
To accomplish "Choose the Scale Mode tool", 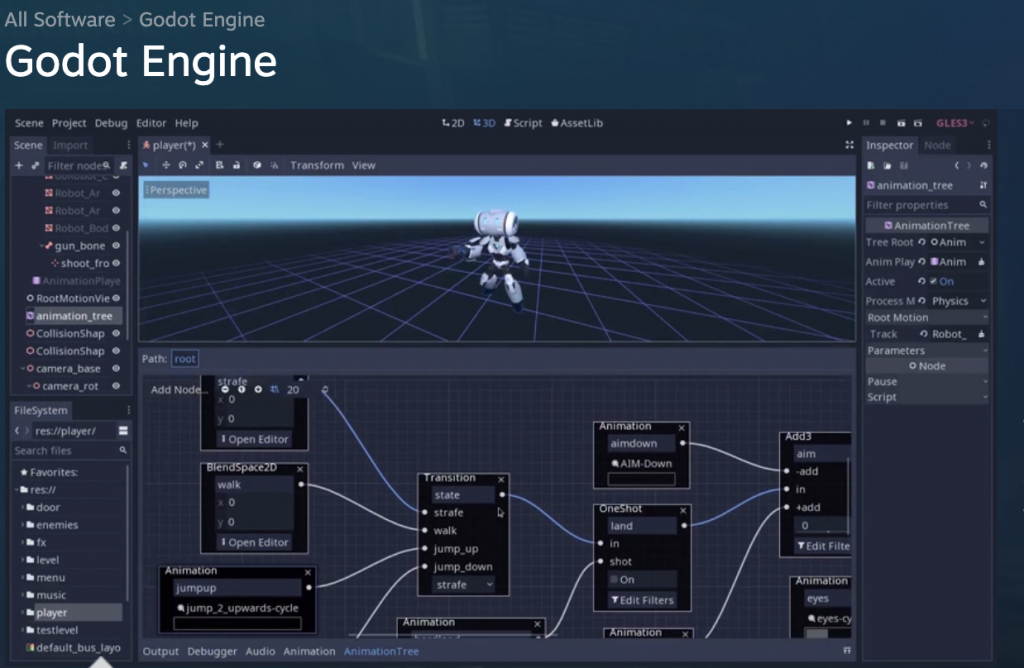I will pyautogui.click(x=200, y=165).
